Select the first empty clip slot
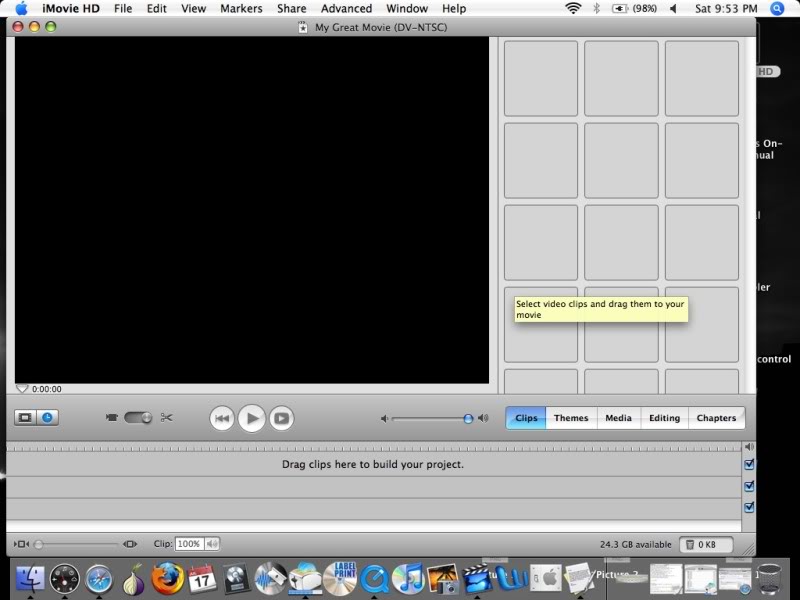800x600 pixels. pyautogui.click(x=541, y=79)
